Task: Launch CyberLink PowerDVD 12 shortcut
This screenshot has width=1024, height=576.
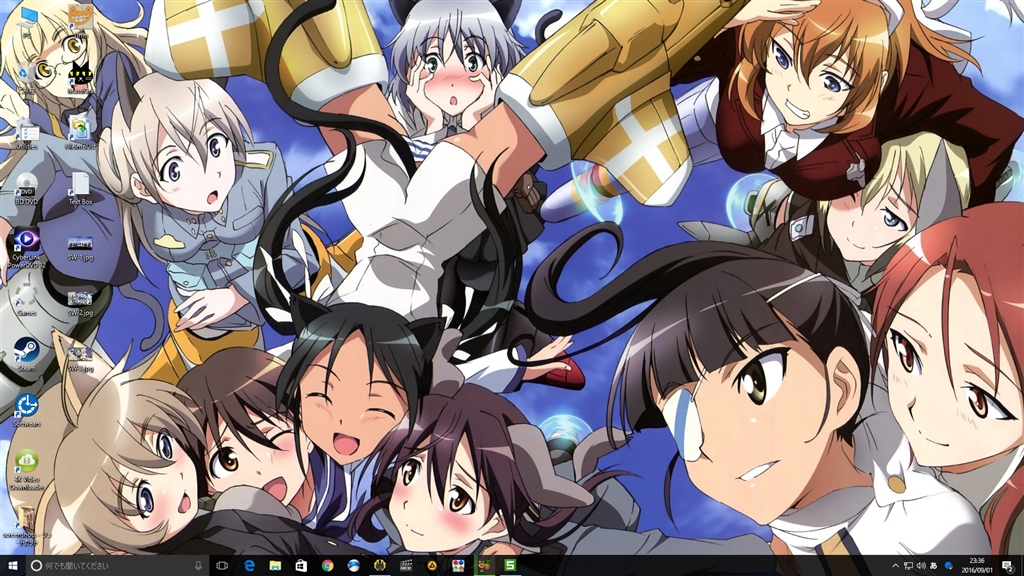Action: (26, 248)
